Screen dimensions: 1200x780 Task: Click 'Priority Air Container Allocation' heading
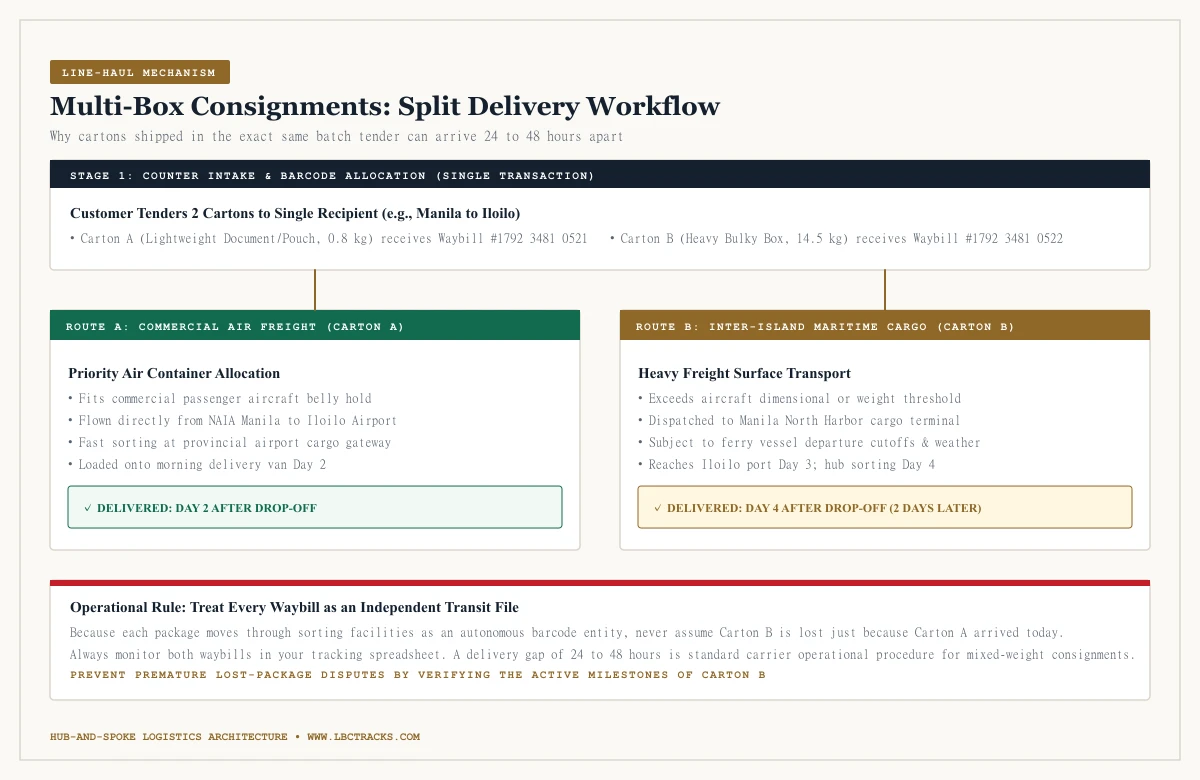[x=174, y=373]
